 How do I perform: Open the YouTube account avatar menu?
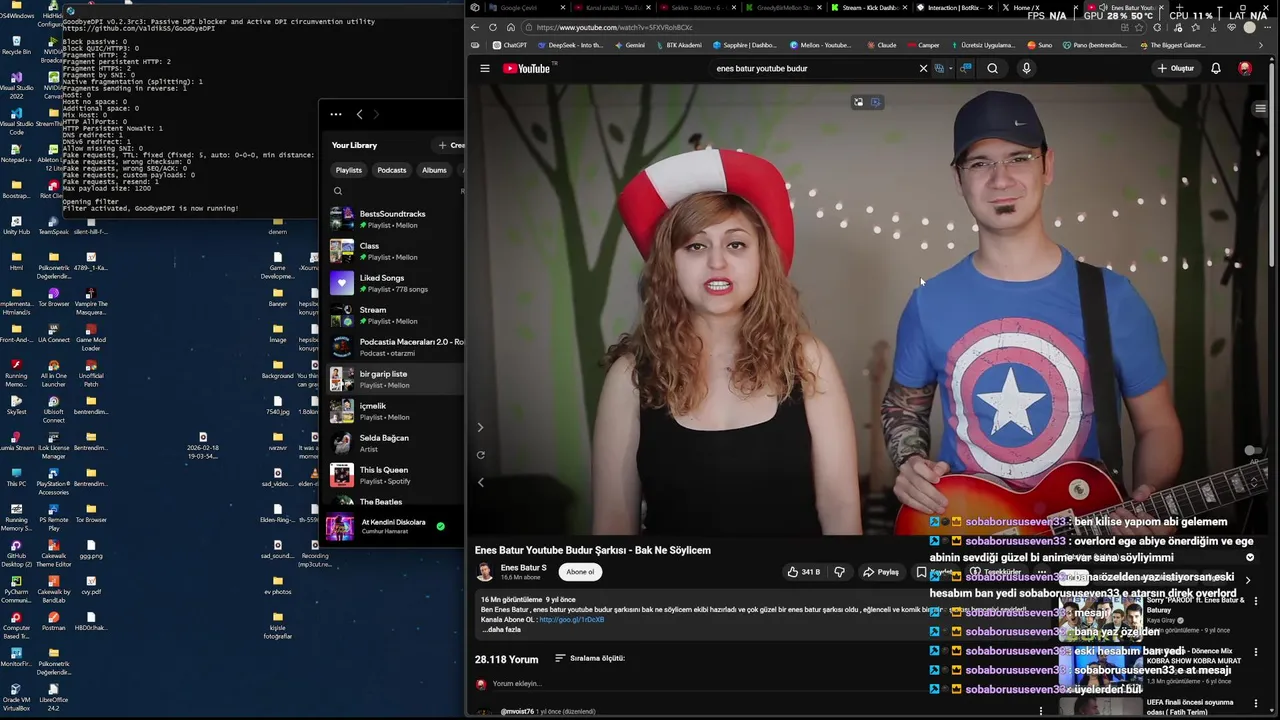[x=1245, y=69]
